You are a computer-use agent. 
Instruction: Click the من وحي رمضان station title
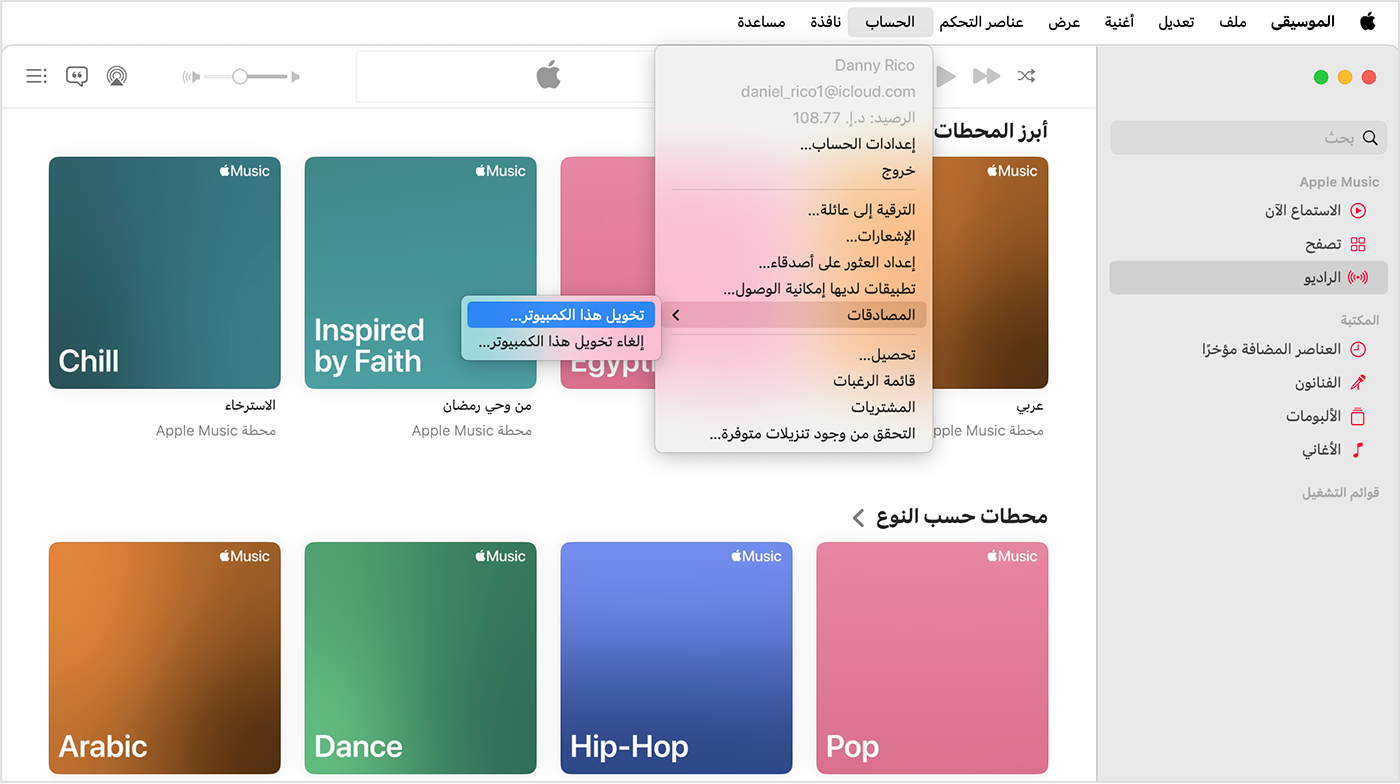coord(488,406)
